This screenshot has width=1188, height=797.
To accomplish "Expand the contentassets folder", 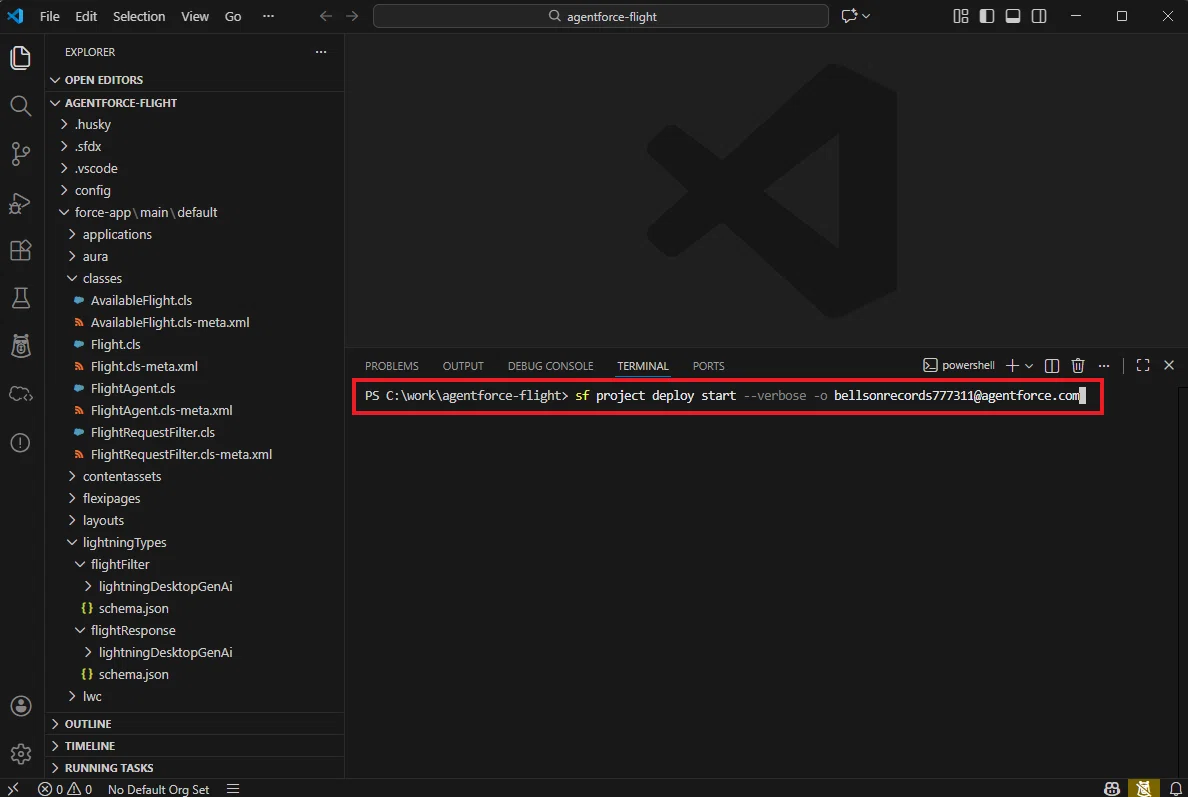I will (x=122, y=477).
